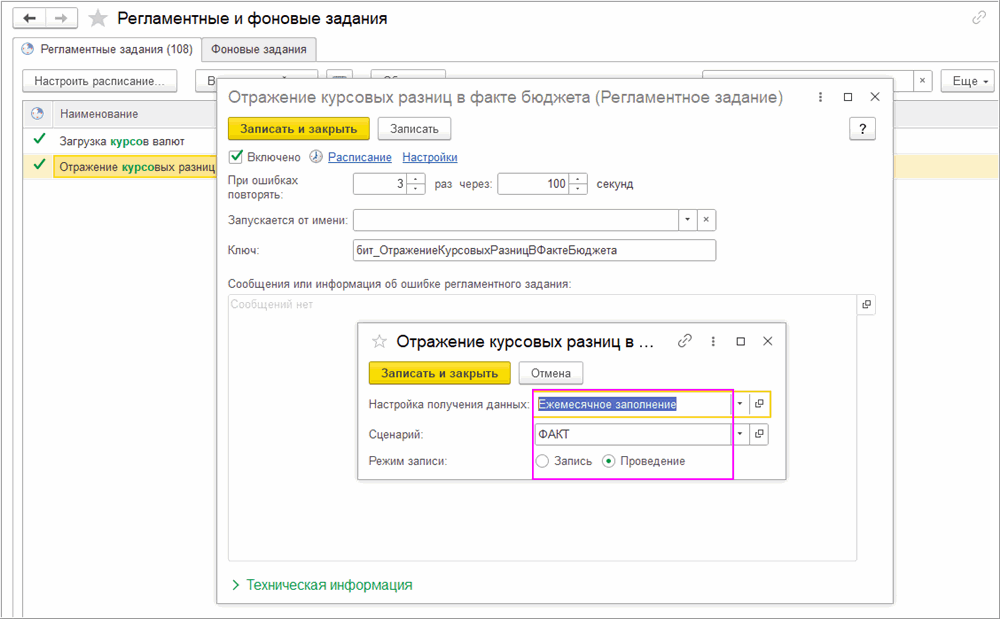Click the open icon beside the Сценарий field
This screenshot has height=619, width=1000.
point(759,434)
